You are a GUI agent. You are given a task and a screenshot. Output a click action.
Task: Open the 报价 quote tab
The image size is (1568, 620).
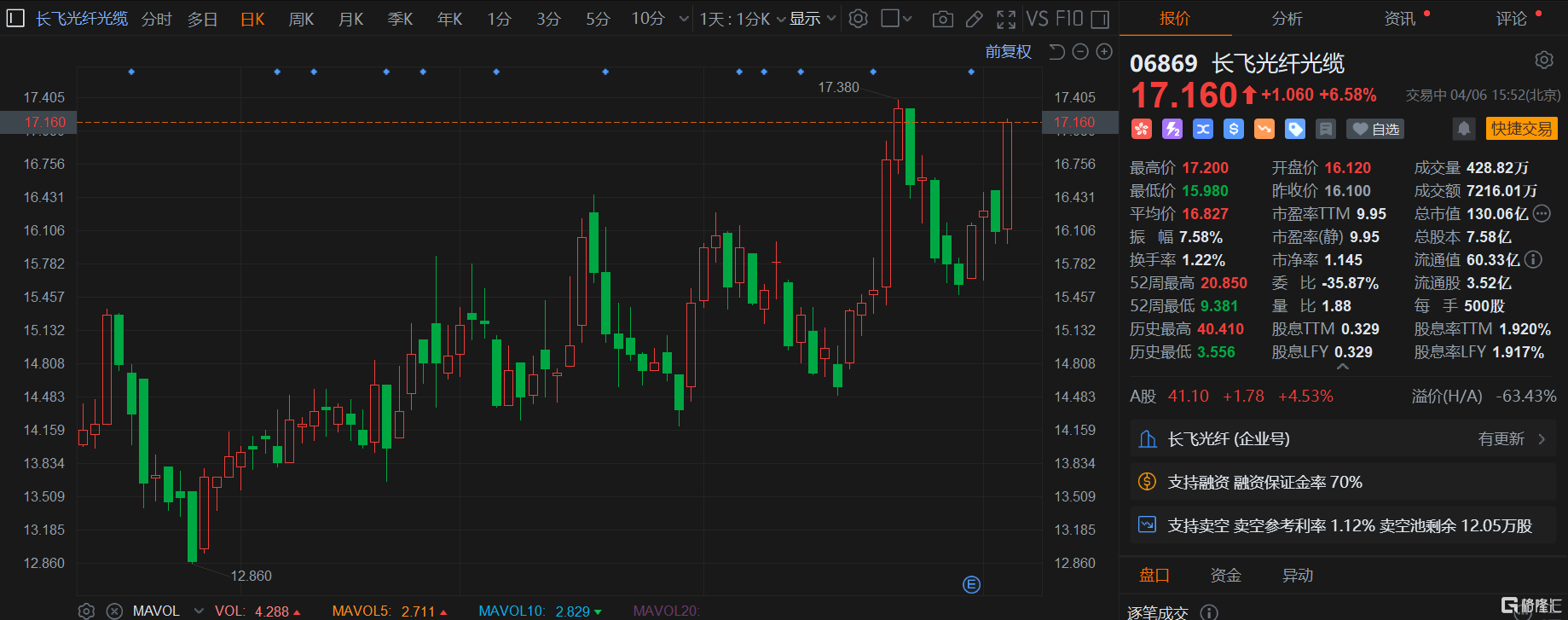(x=1174, y=18)
